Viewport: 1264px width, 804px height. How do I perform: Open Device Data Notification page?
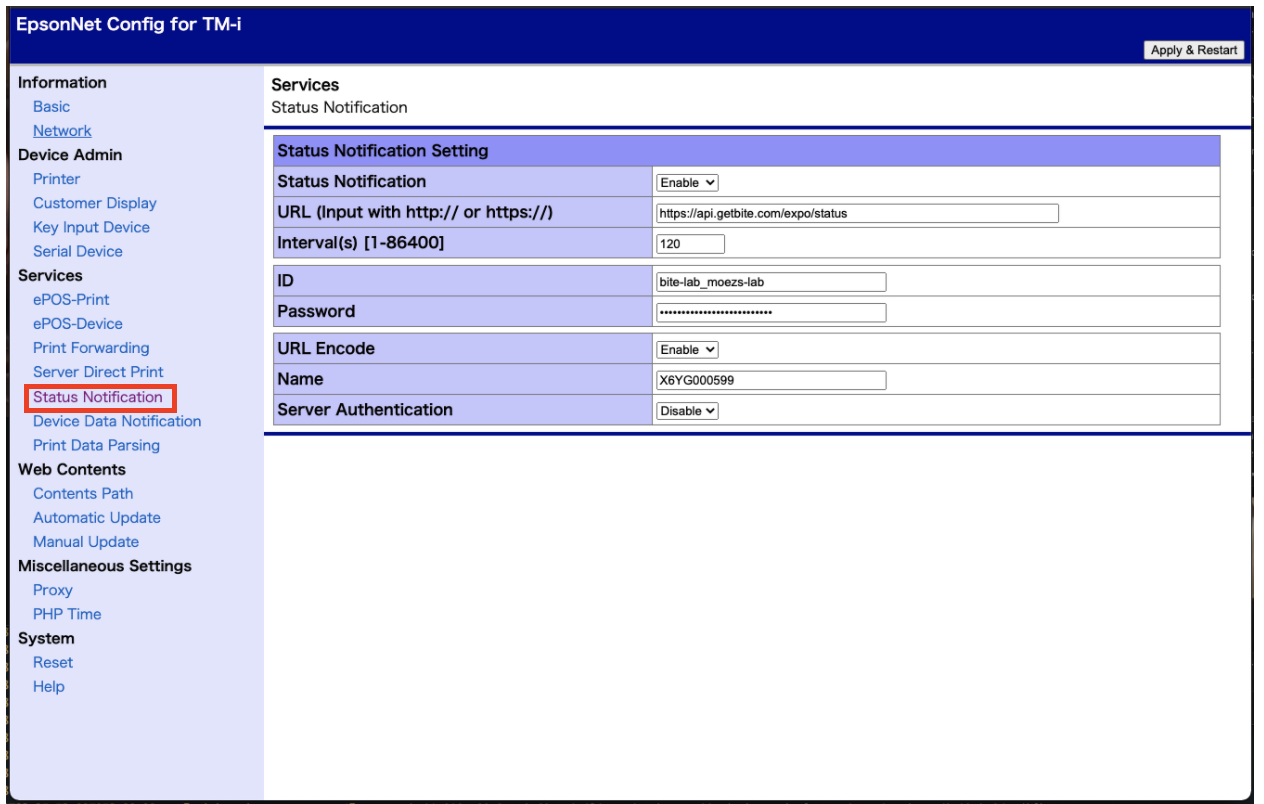(x=117, y=421)
